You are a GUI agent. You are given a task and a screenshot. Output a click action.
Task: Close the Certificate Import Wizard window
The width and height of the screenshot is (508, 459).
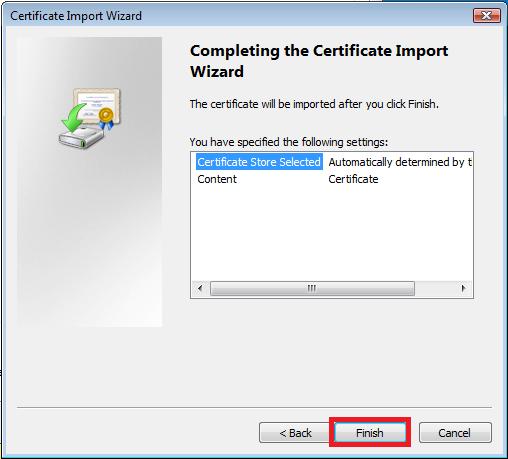click(487, 16)
